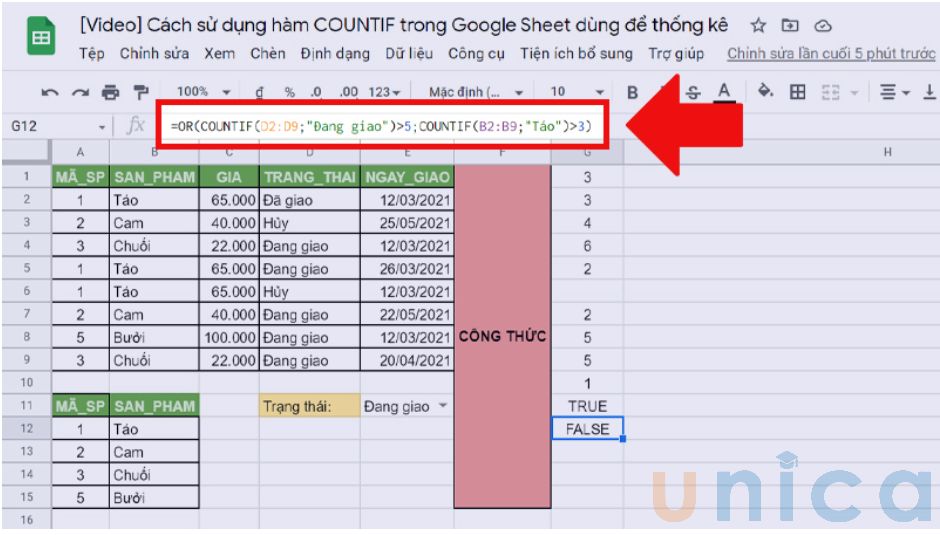Select the FALSE result cell
The width and height of the screenshot is (940, 535).
coord(588,429)
